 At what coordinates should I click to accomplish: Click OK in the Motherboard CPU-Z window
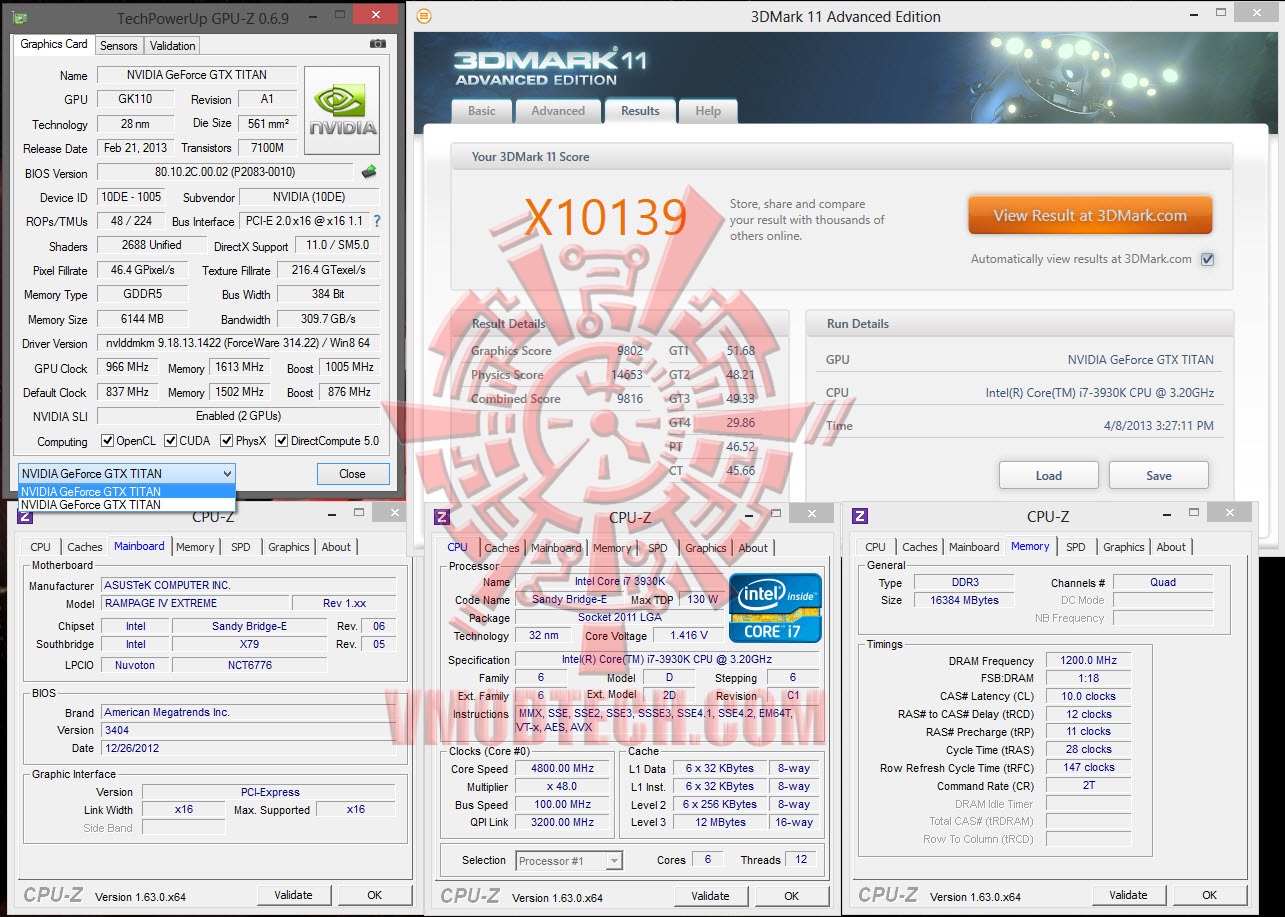click(x=375, y=895)
